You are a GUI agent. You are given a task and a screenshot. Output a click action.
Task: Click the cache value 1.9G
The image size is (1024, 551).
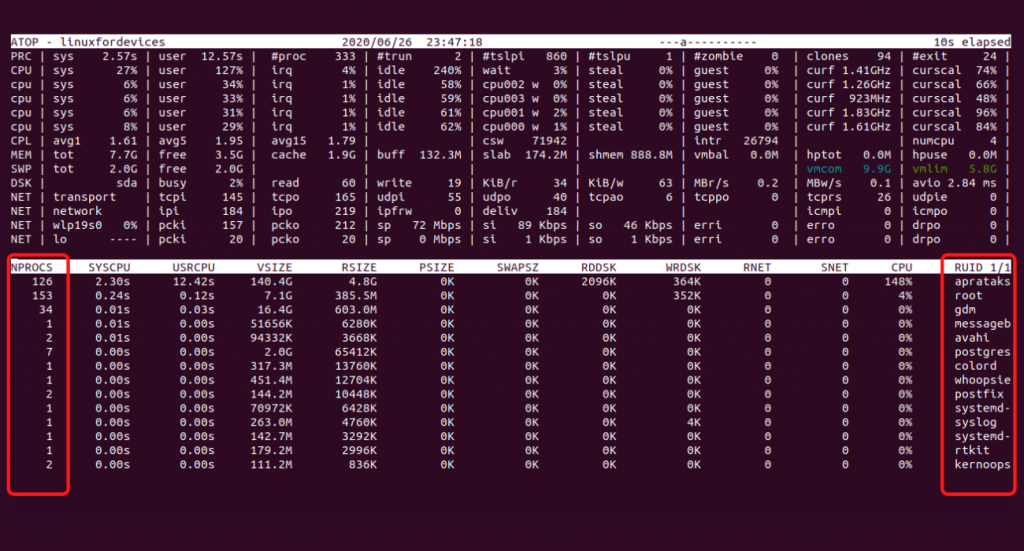[x=342, y=155]
